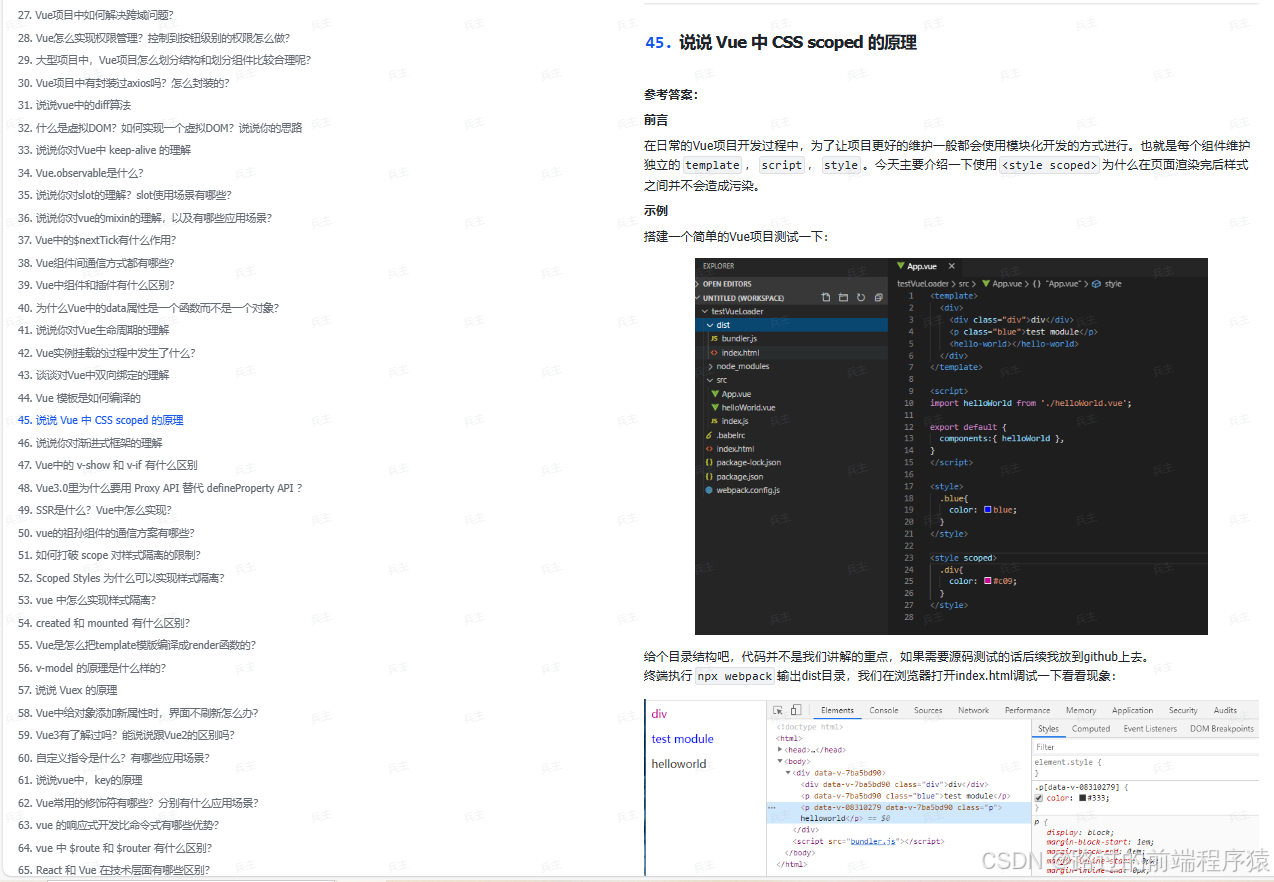Click the webpack.config.js file icon
The height and width of the screenshot is (882, 1274).
[709, 490]
